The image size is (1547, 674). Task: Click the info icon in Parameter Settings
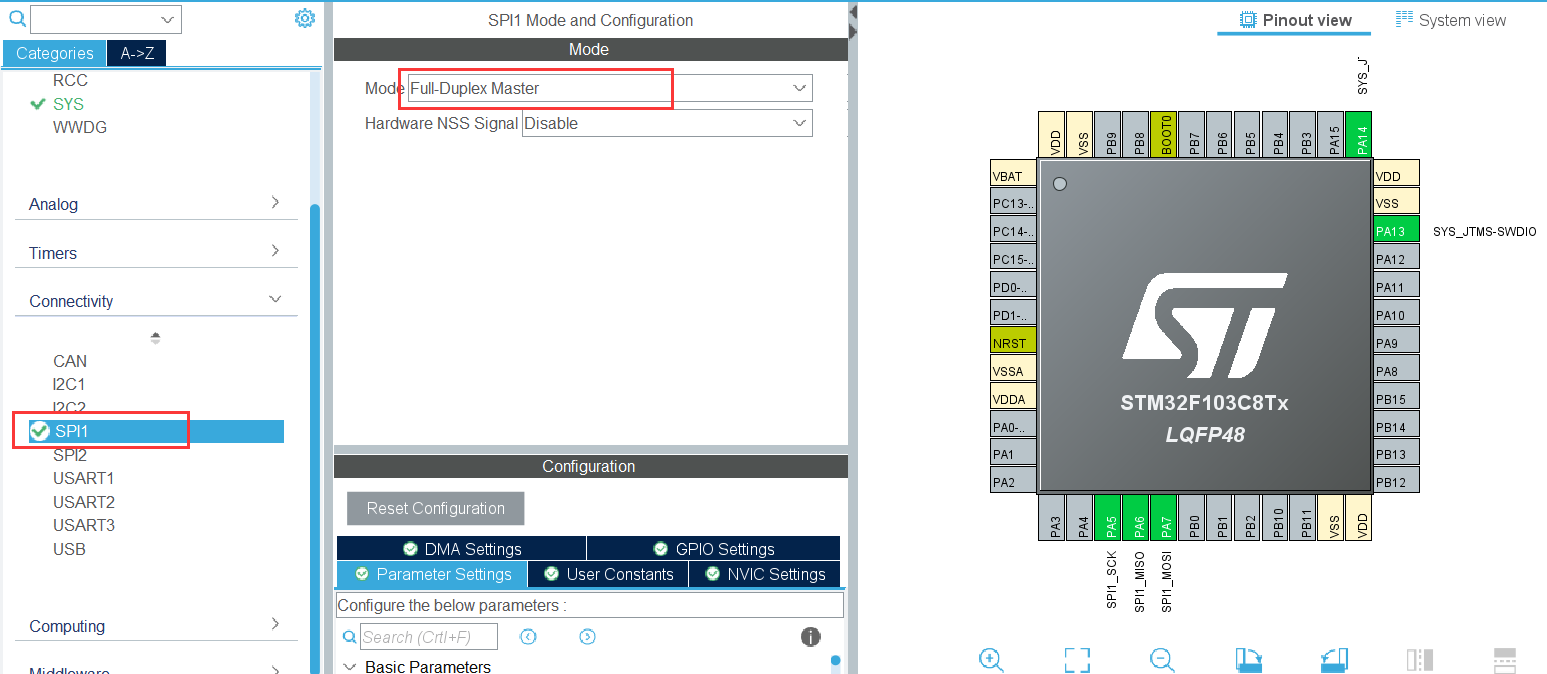click(x=810, y=636)
